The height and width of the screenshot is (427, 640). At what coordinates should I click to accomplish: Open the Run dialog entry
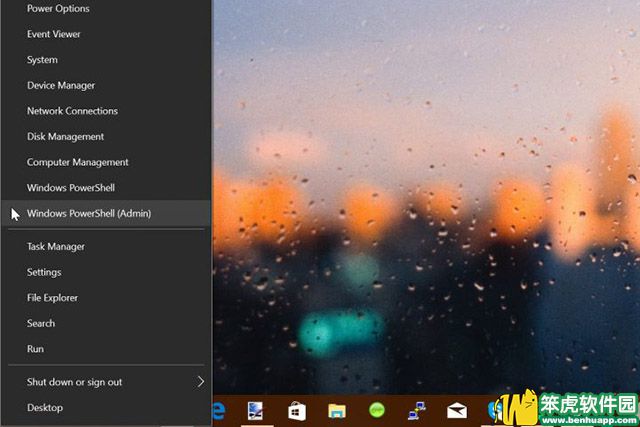point(106,349)
